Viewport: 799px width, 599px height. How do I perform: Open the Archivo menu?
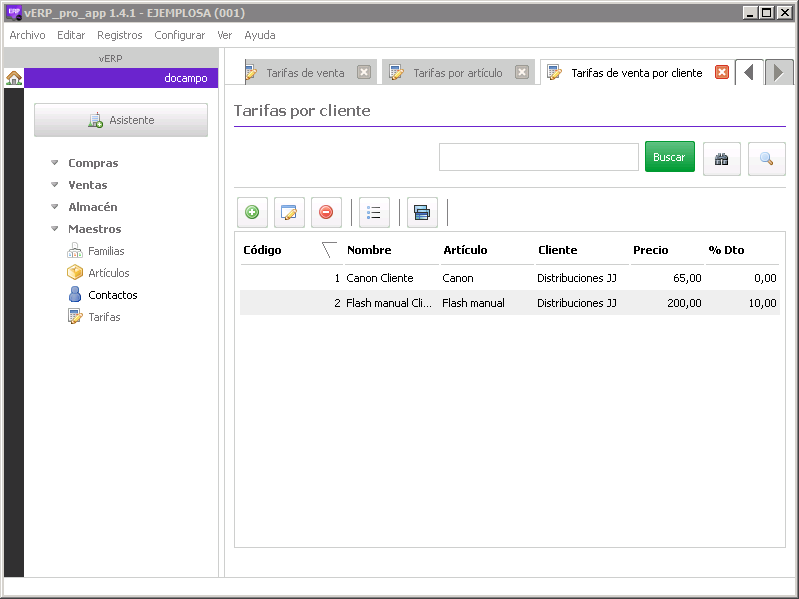(28, 35)
